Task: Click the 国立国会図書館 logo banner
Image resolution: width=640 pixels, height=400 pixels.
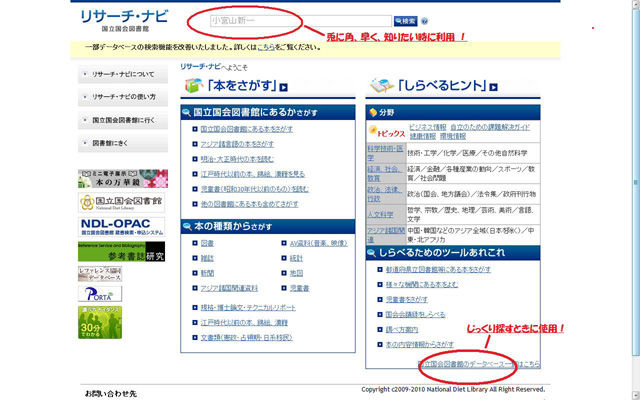Action: [122, 202]
